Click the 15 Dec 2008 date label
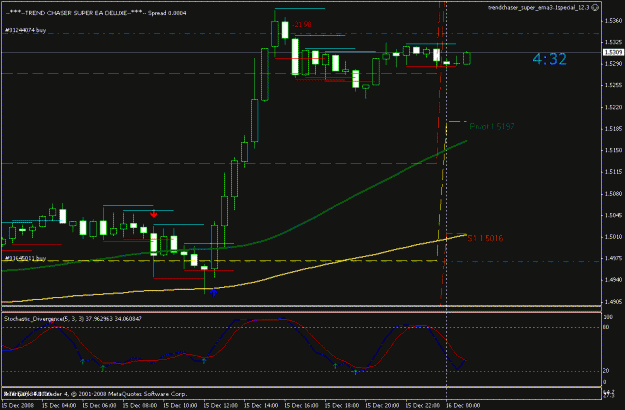 tap(18, 406)
